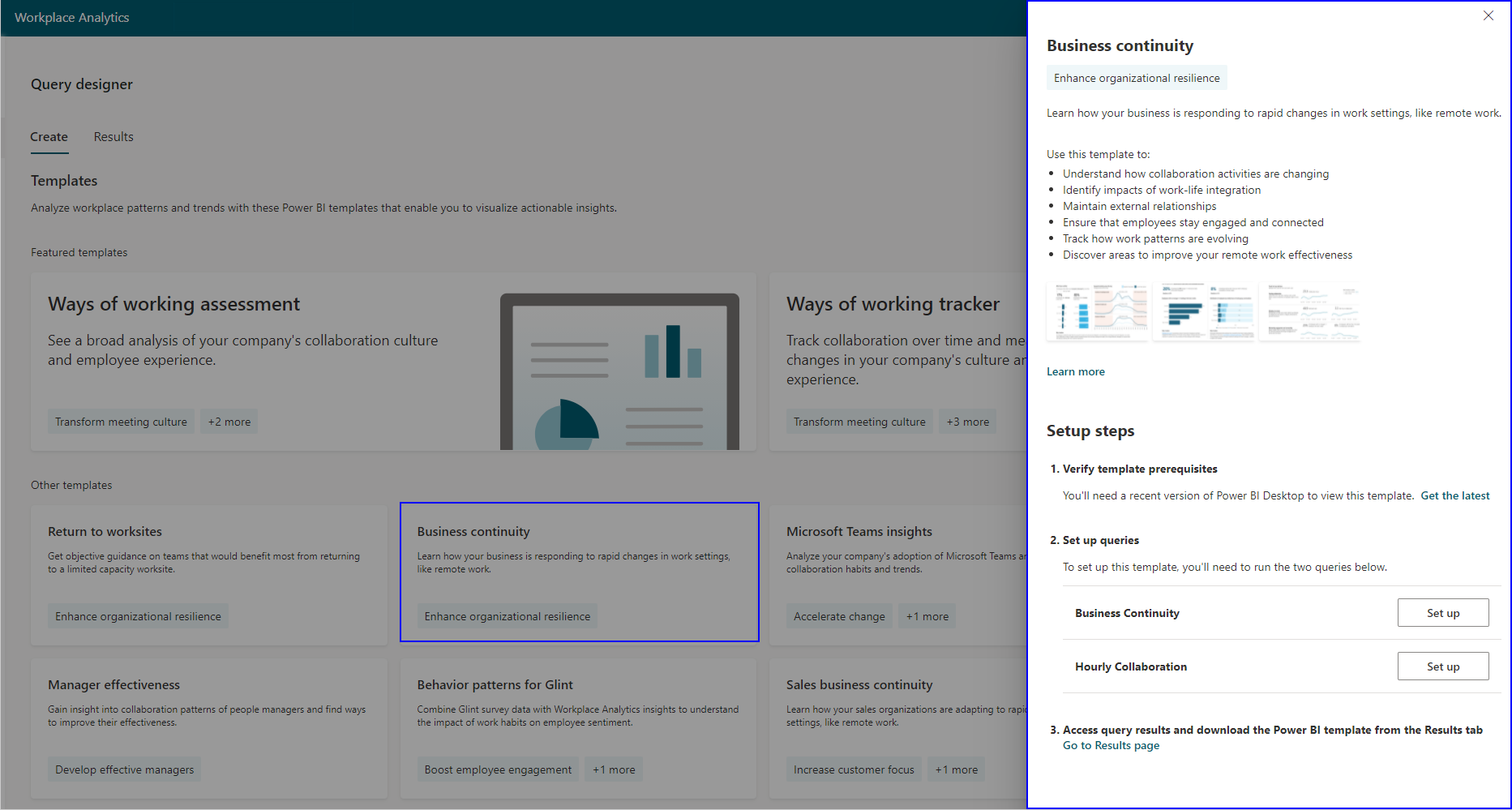Click the Maintain external relationships bullet

pos(1139,206)
